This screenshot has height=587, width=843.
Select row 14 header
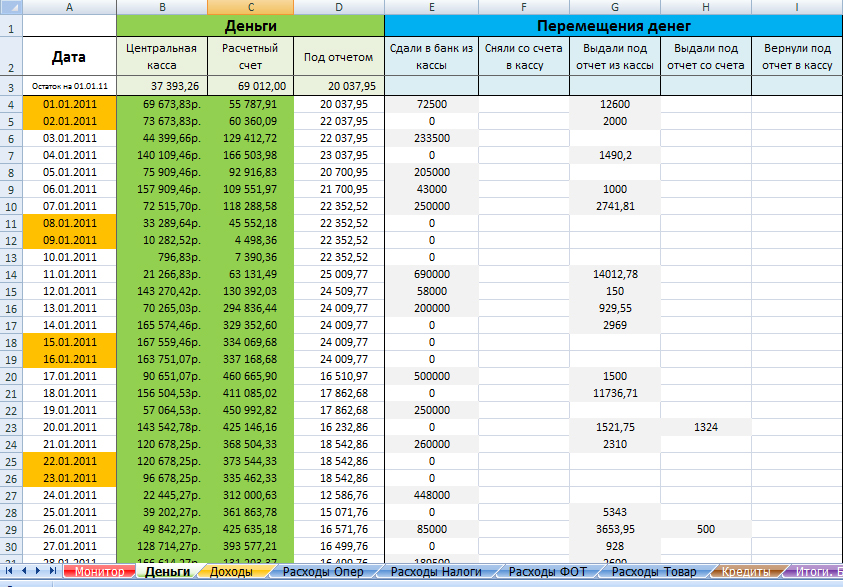(x=11, y=275)
